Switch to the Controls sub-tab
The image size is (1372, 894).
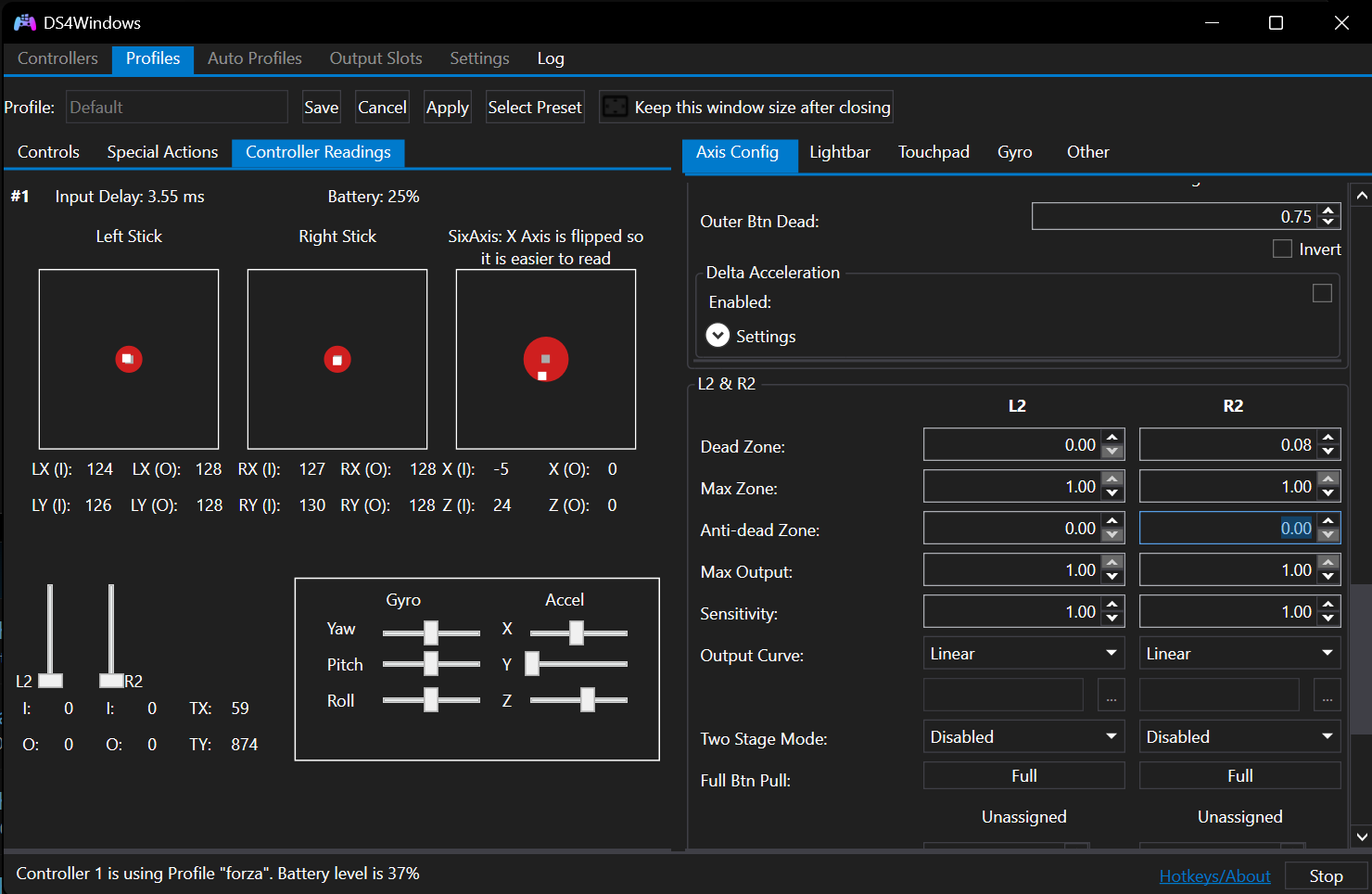[x=48, y=152]
